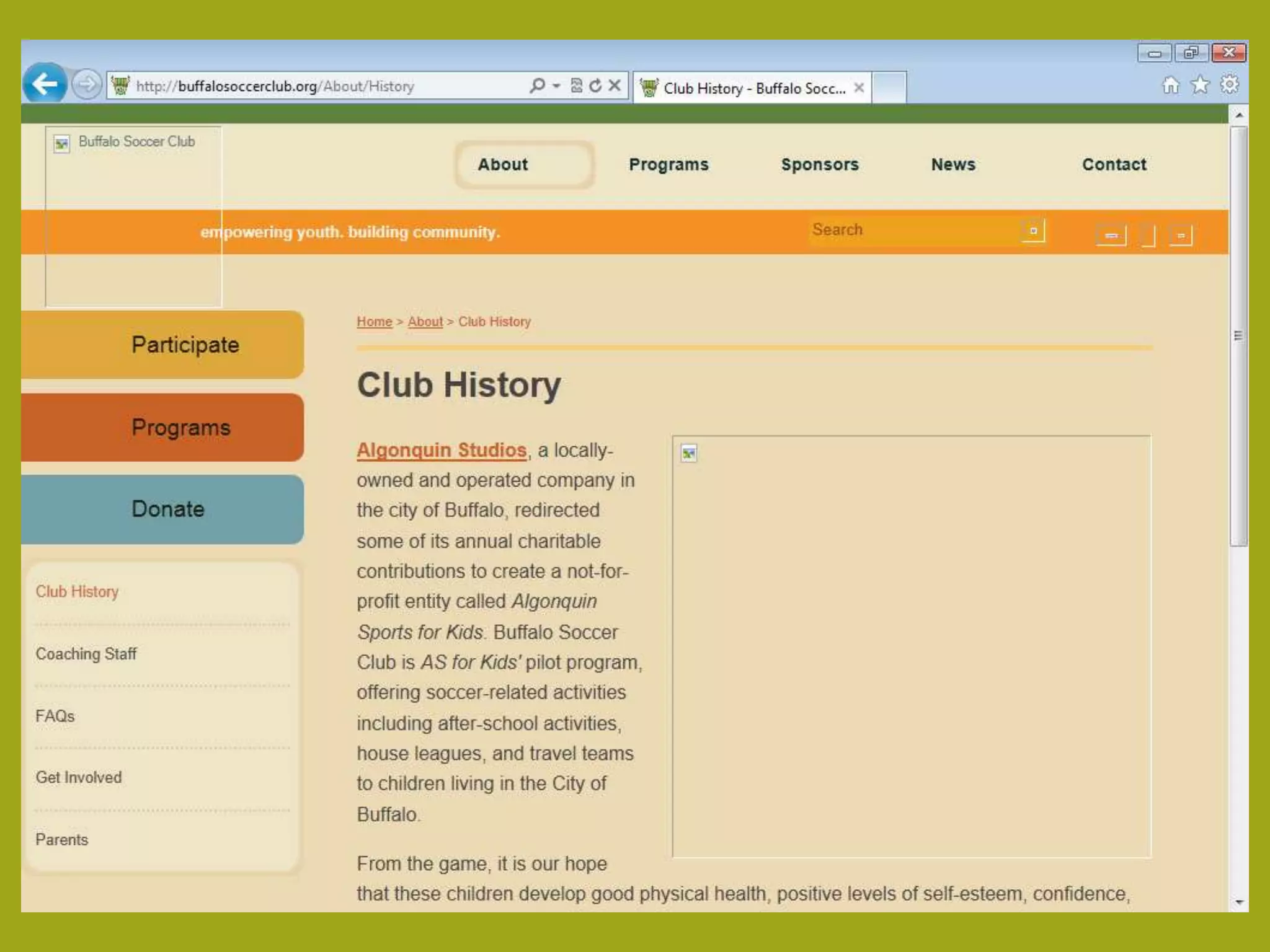This screenshot has width=1270, height=952.
Task: Open browser Tools gear icon
Action: tap(1229, 85)
